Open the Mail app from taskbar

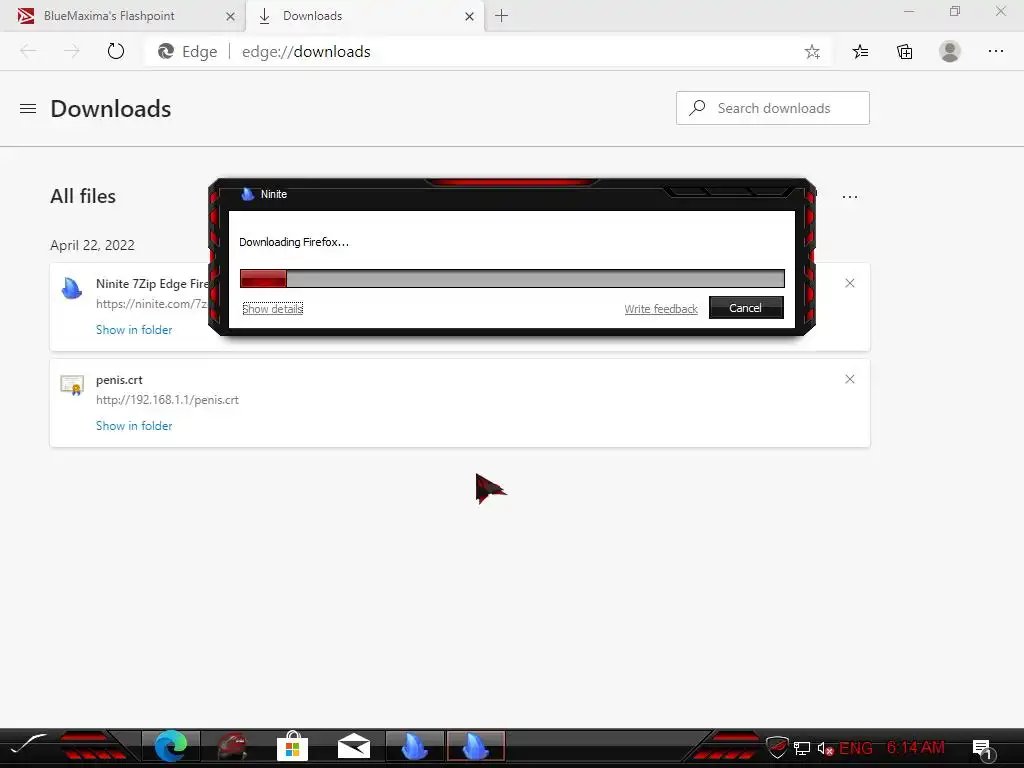(x=354, y=746)
